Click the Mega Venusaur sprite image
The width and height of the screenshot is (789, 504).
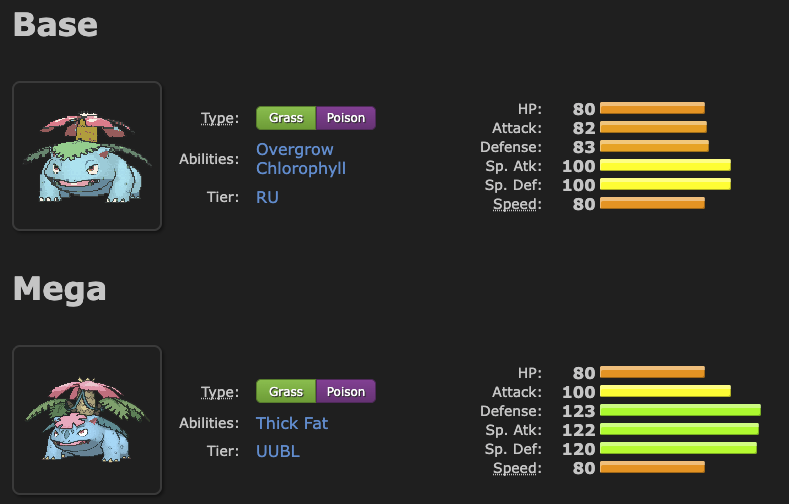[x=87, y=420]
